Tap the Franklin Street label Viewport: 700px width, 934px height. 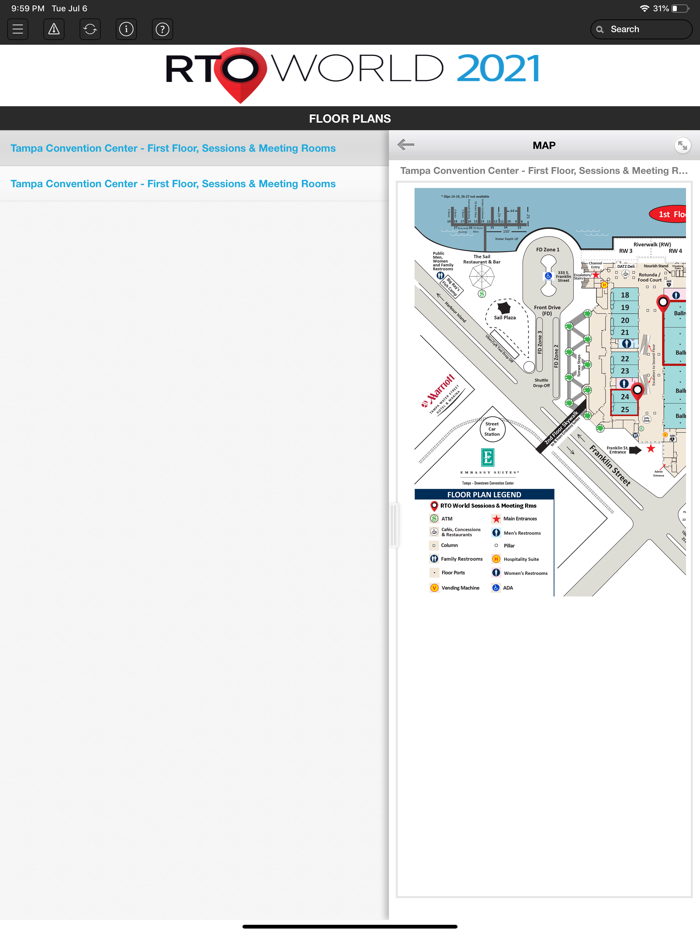click(x=610, y=465)
